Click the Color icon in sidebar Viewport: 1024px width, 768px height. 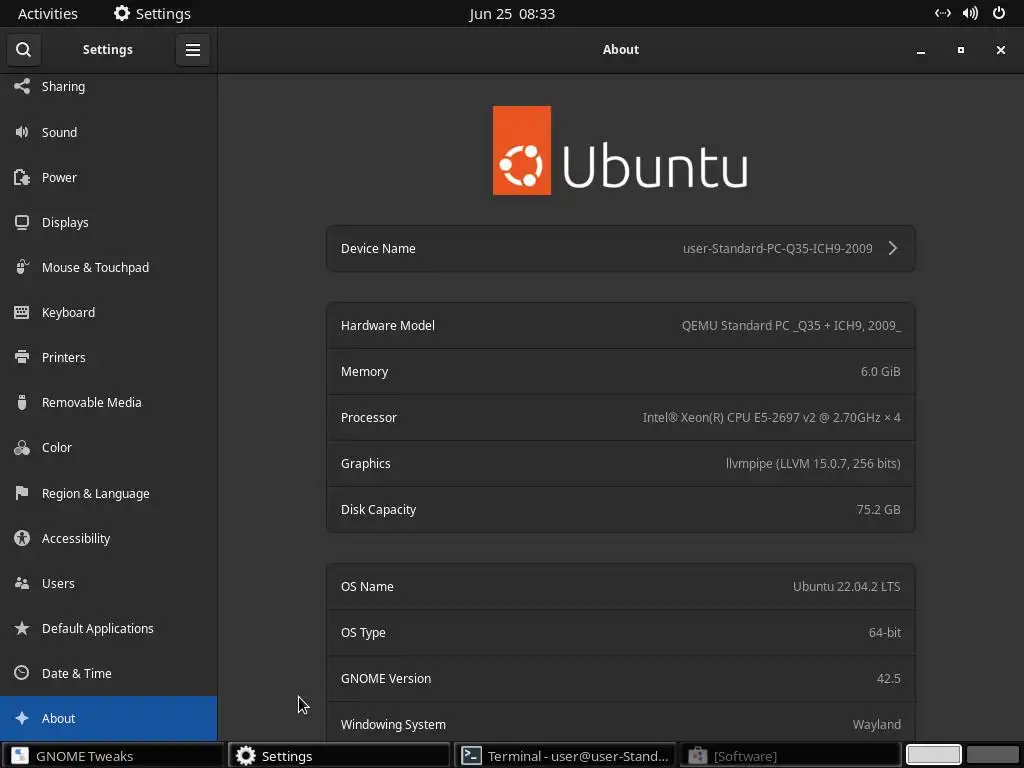(x=22, y=447)
